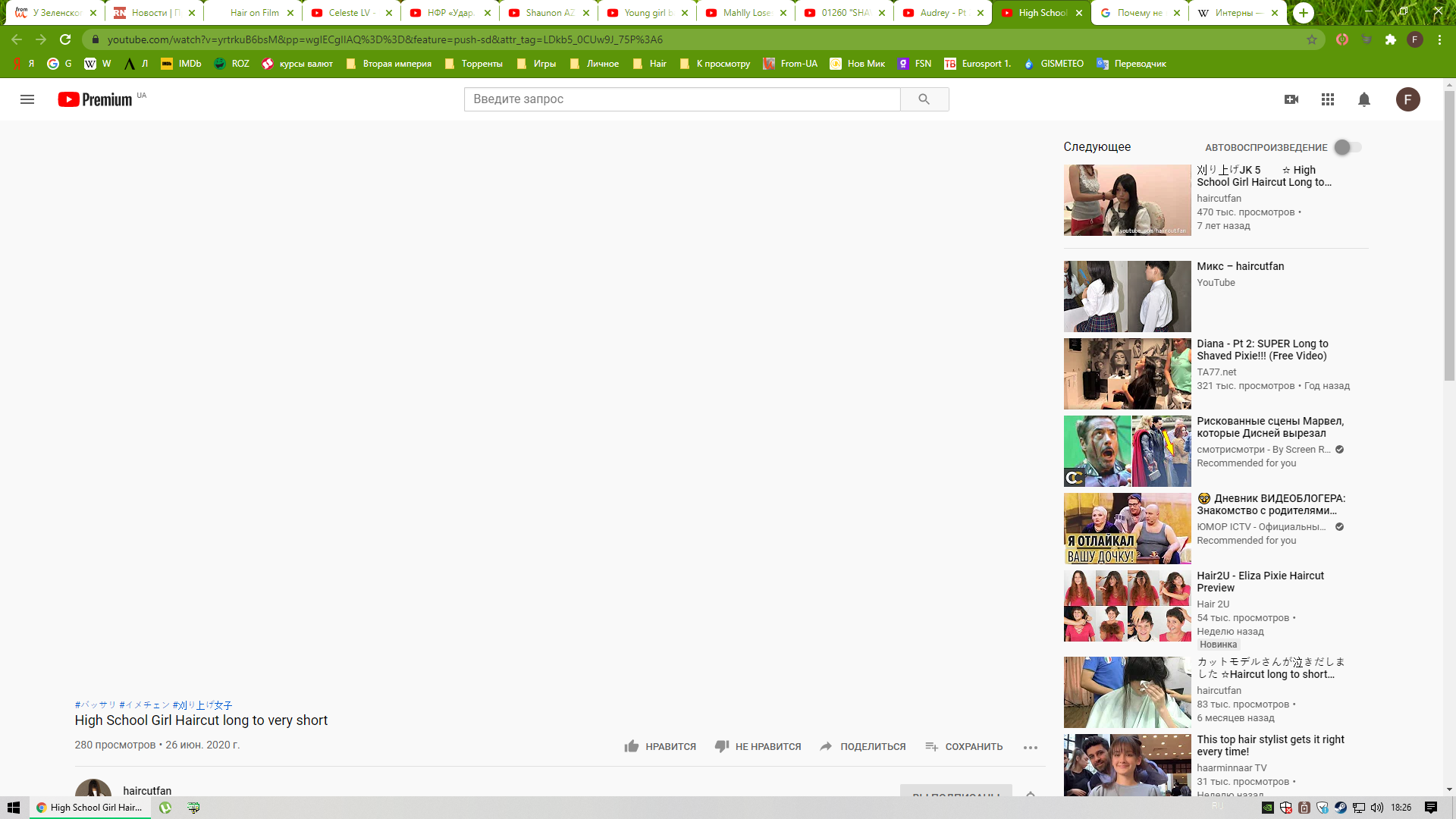Open the Chrome three-dot menu

(x=1439, y=39)
